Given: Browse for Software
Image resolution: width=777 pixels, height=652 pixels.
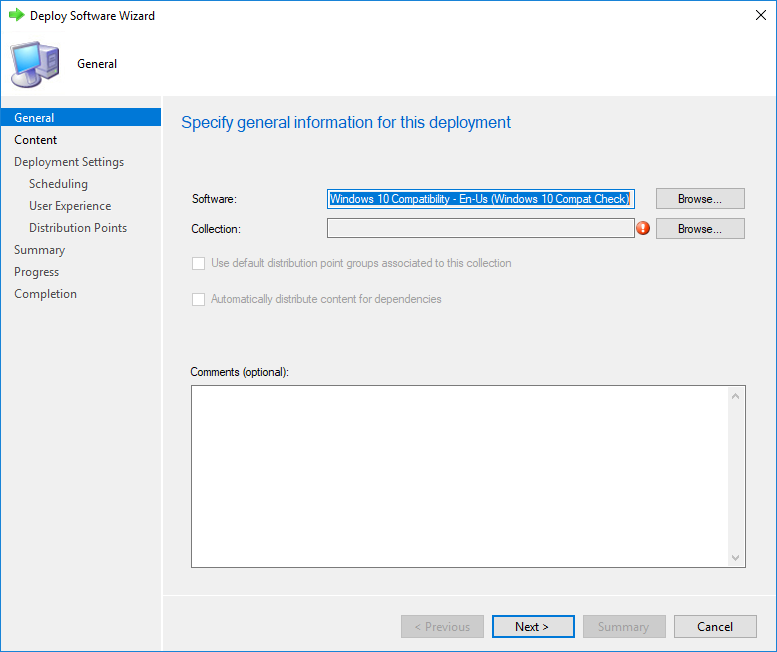Looking at the screenshot, I should [x=700, y=199].
